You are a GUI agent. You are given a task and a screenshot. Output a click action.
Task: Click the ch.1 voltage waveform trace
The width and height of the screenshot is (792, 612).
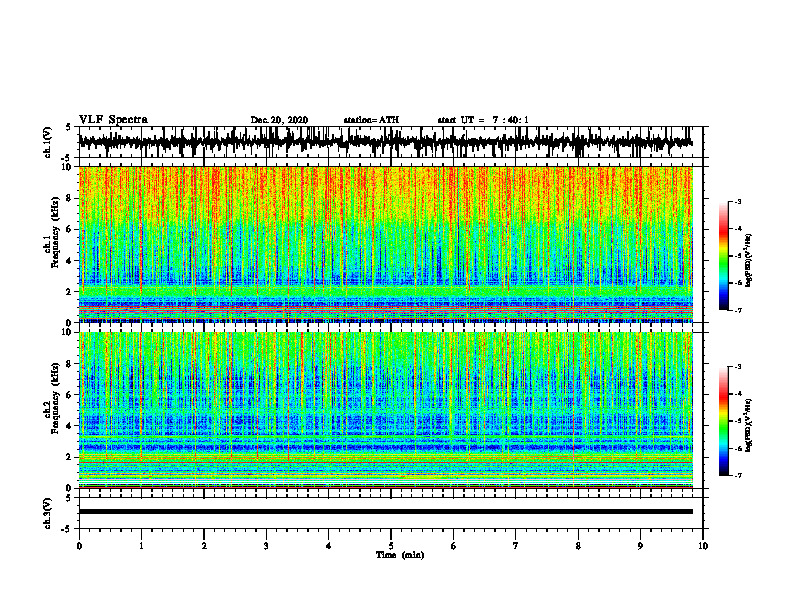point(385,142)
